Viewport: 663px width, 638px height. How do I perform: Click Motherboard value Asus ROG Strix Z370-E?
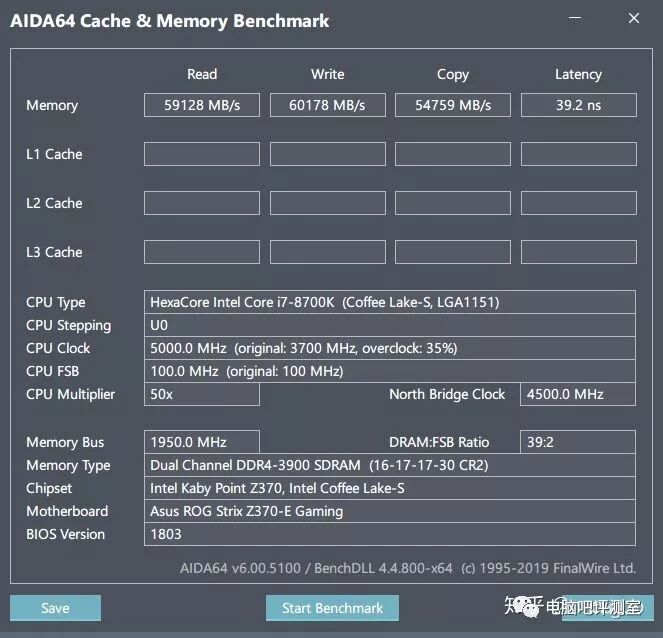(390, 511)
